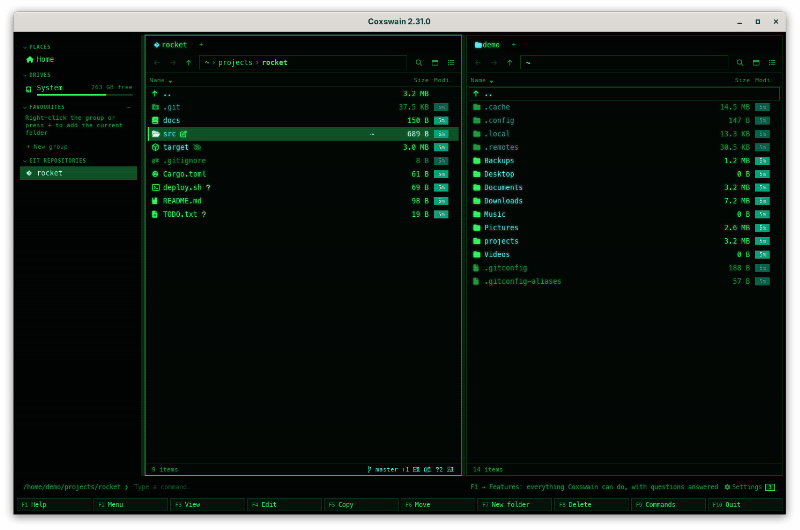
Task: Sort rocket pane by Name column
Action: tap(161, 81)
